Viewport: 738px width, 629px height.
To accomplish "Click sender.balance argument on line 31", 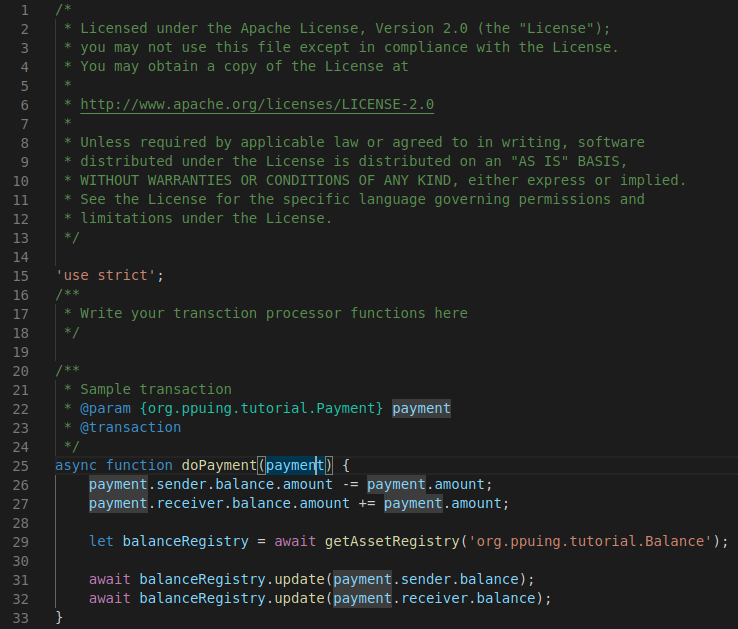I will pyautogui.click(x=460, y=579).
